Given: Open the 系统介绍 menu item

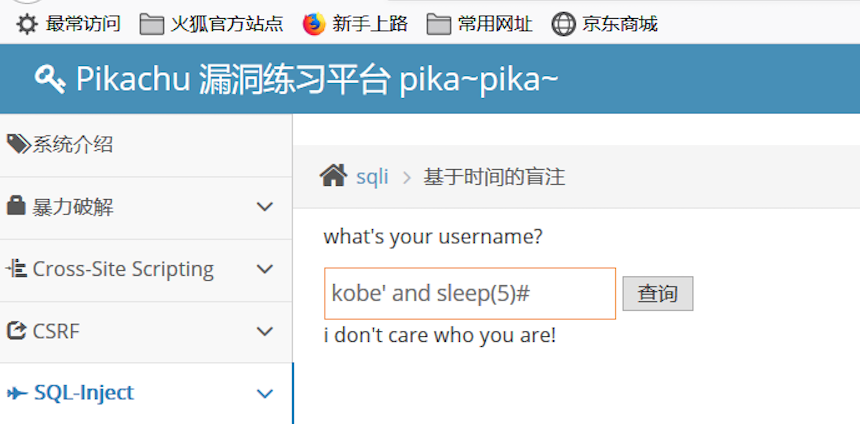Looking at the screenshot, I should [x=146, y=145].
